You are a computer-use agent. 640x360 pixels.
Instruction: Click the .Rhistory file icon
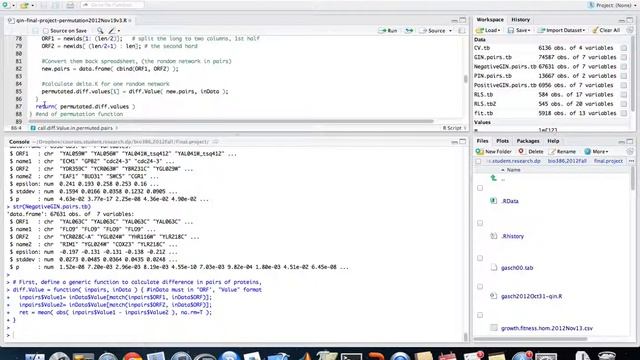pyautogui.click(x=493, y=236)
